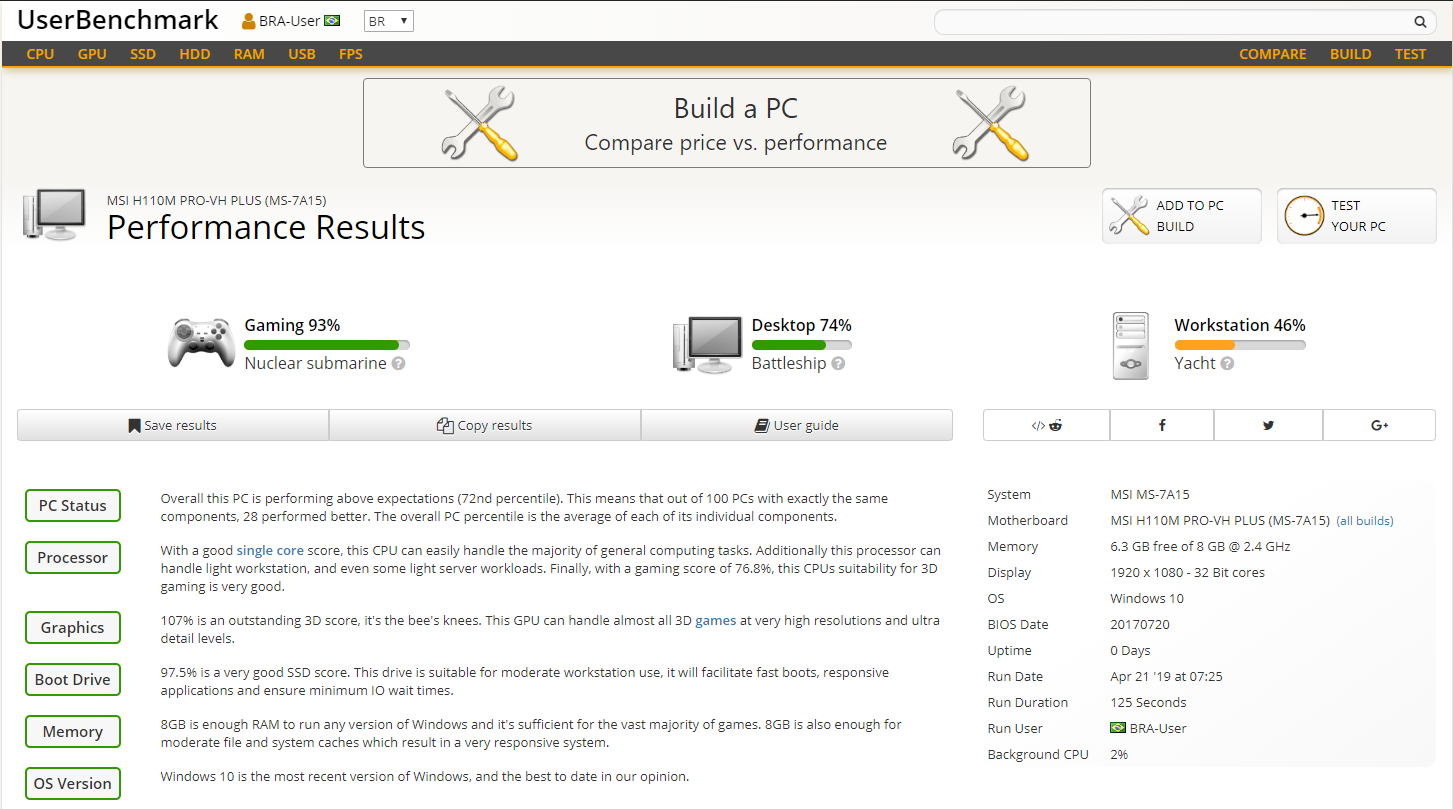
Task: Click the BRA-User value in Run User row
Action: click(x=1158, y=729)
